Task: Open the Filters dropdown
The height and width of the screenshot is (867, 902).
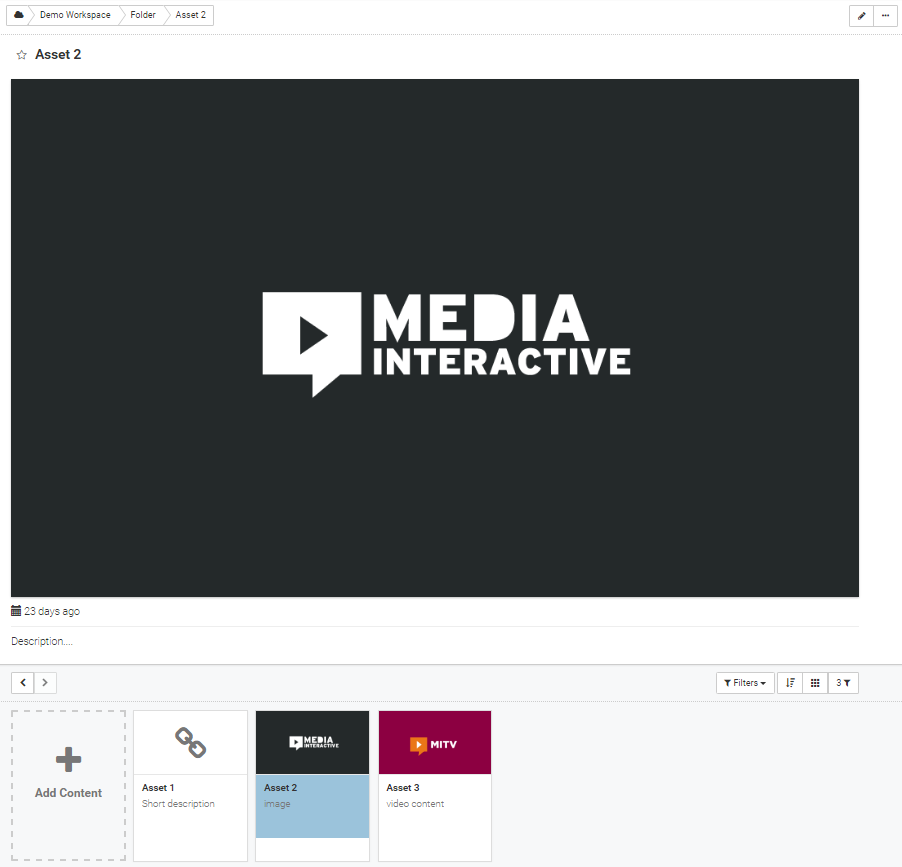Action: pos(745,683)
